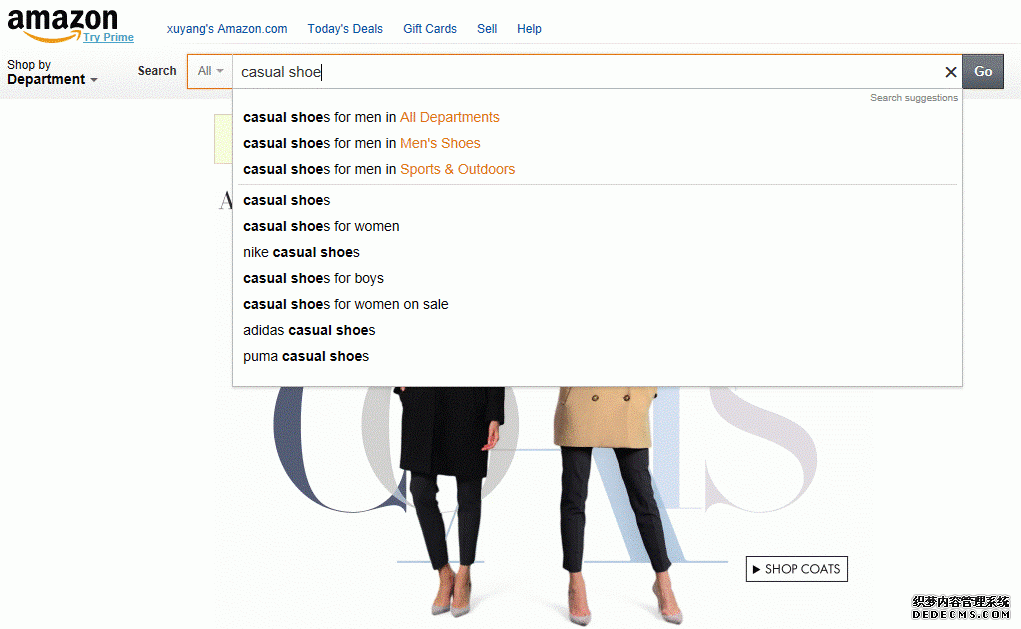Go to Today's Deals
The height and width of the screenshot is (629, 1021).
(345, 29)
